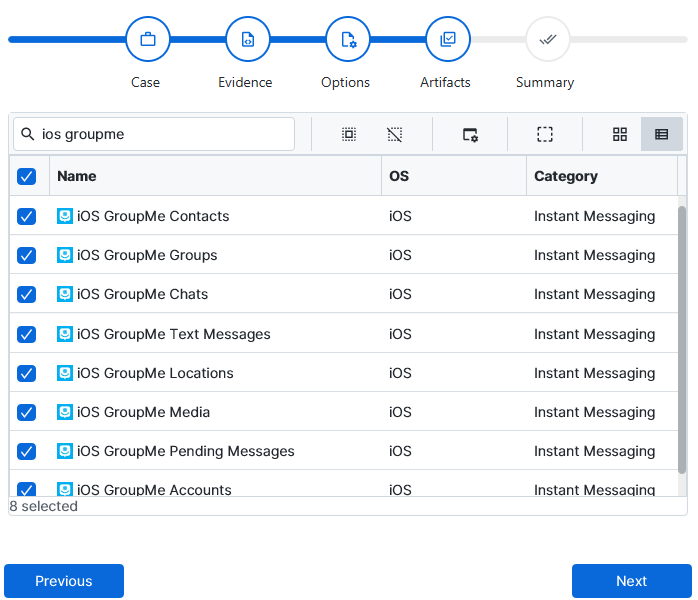Sort by the Name column header
Image resolution: width=698 pixels, height=600 pixels.
(215, 176)
